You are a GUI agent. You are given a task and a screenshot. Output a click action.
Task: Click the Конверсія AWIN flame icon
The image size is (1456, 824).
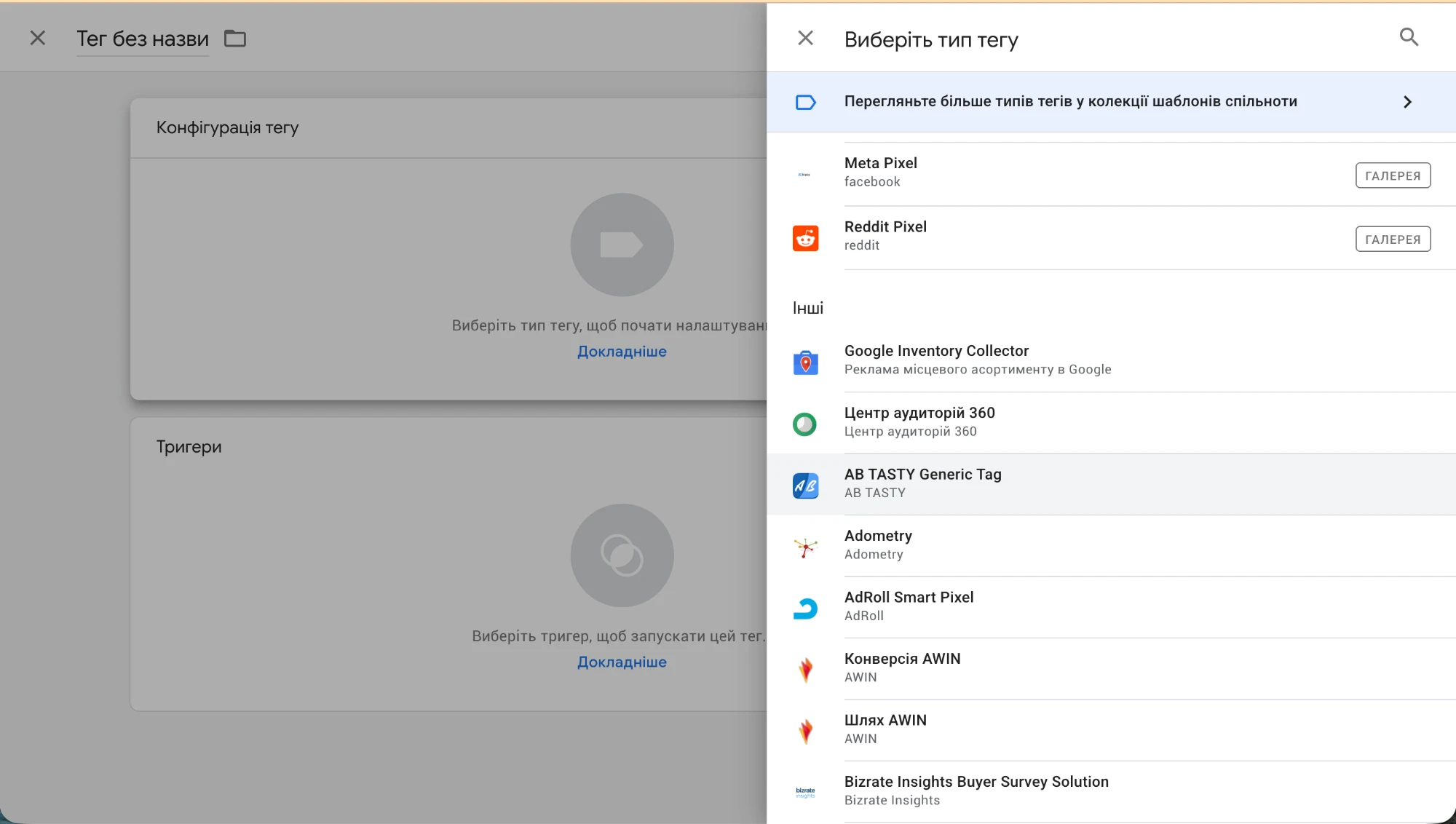pos(805,670)
